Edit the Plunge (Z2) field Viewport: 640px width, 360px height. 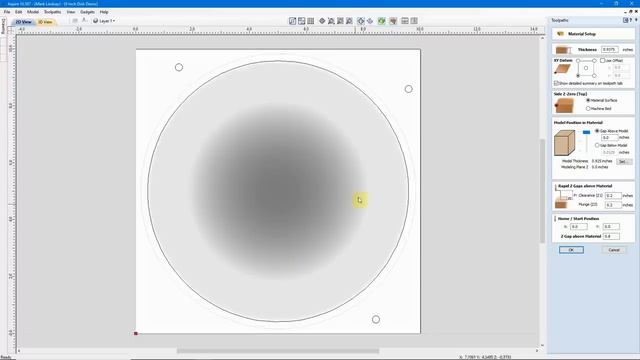click(x=613, y=204)
